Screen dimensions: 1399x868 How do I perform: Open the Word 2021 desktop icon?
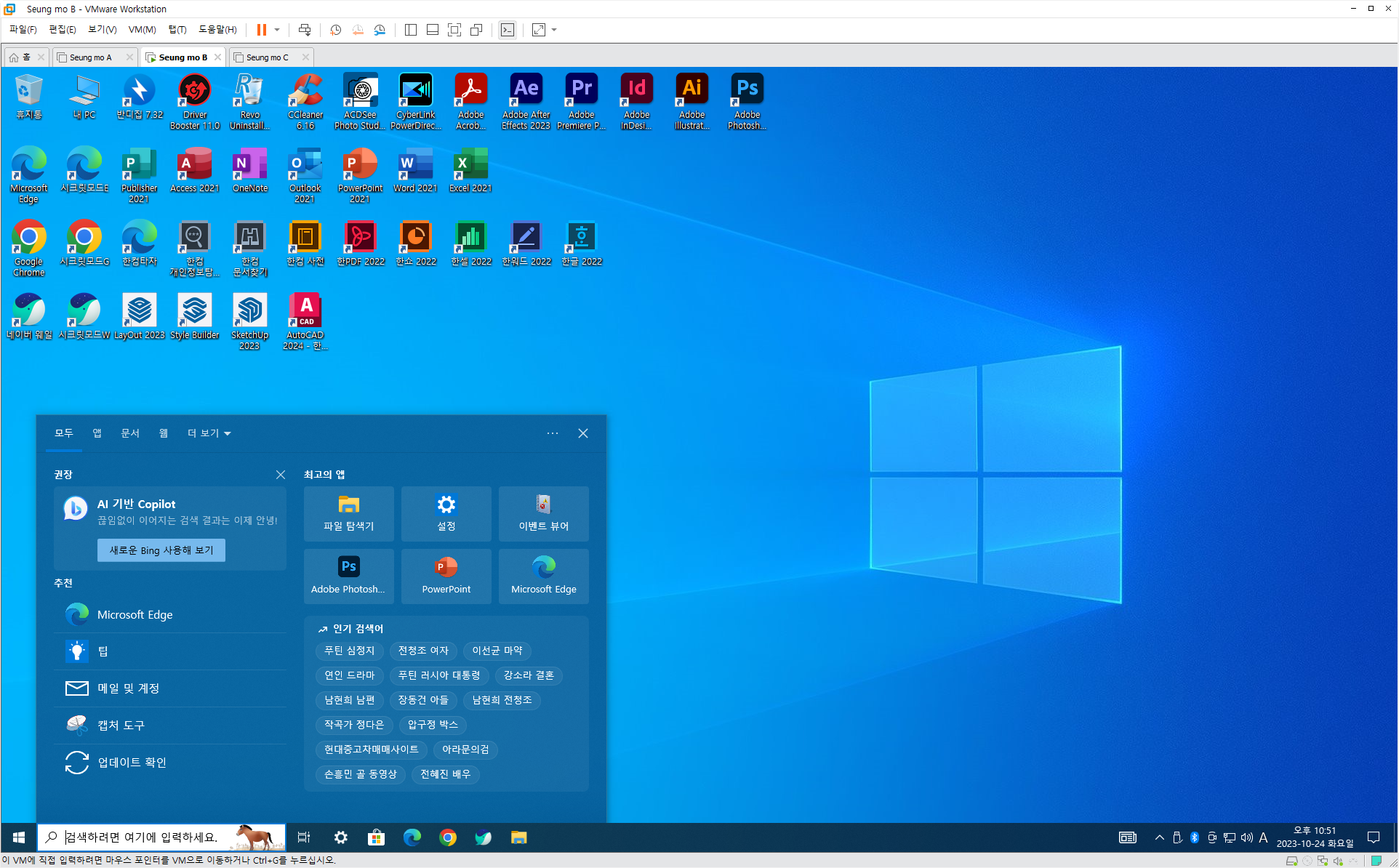pyautogui.click(x=415, y=170)
